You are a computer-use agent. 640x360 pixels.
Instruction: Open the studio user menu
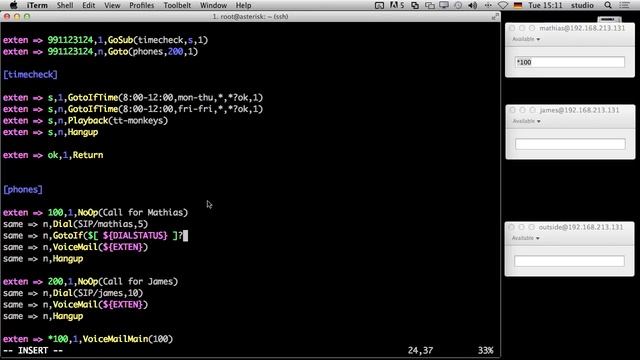point(582,5)
